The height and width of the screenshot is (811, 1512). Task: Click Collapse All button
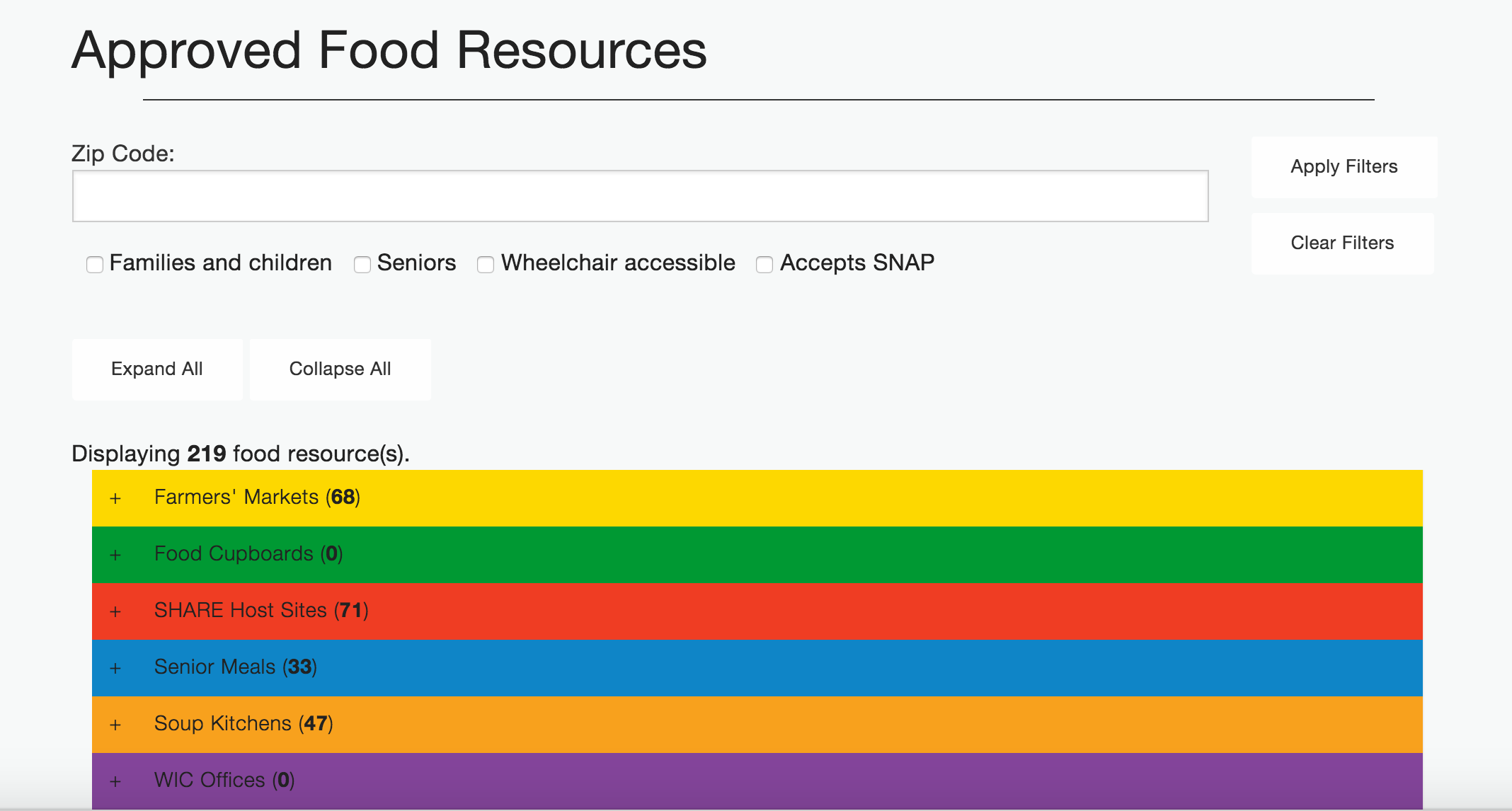[340, 369]
